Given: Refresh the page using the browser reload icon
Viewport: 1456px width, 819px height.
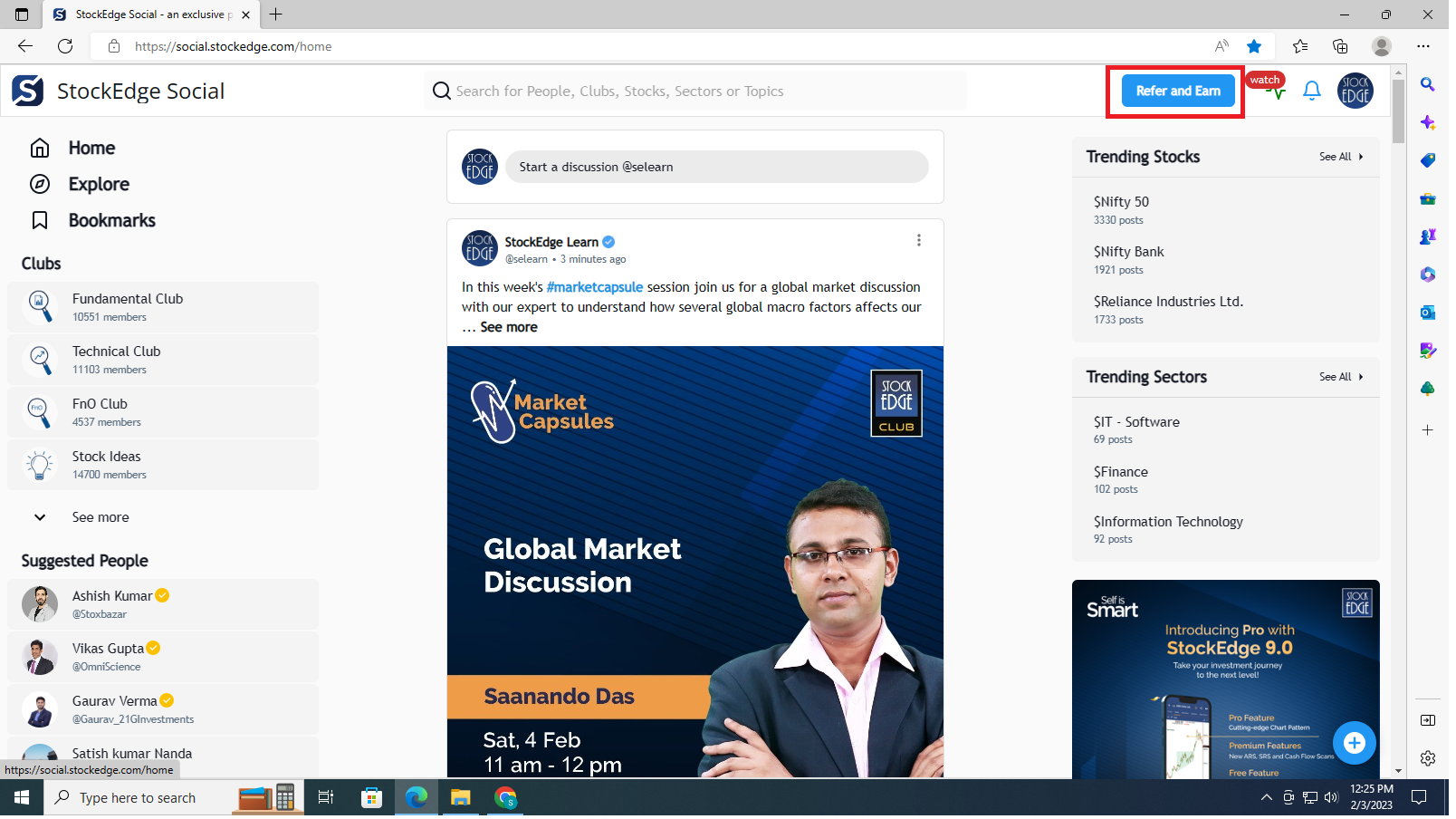Looking at the screenshot, I should click(x=65, y=46).
